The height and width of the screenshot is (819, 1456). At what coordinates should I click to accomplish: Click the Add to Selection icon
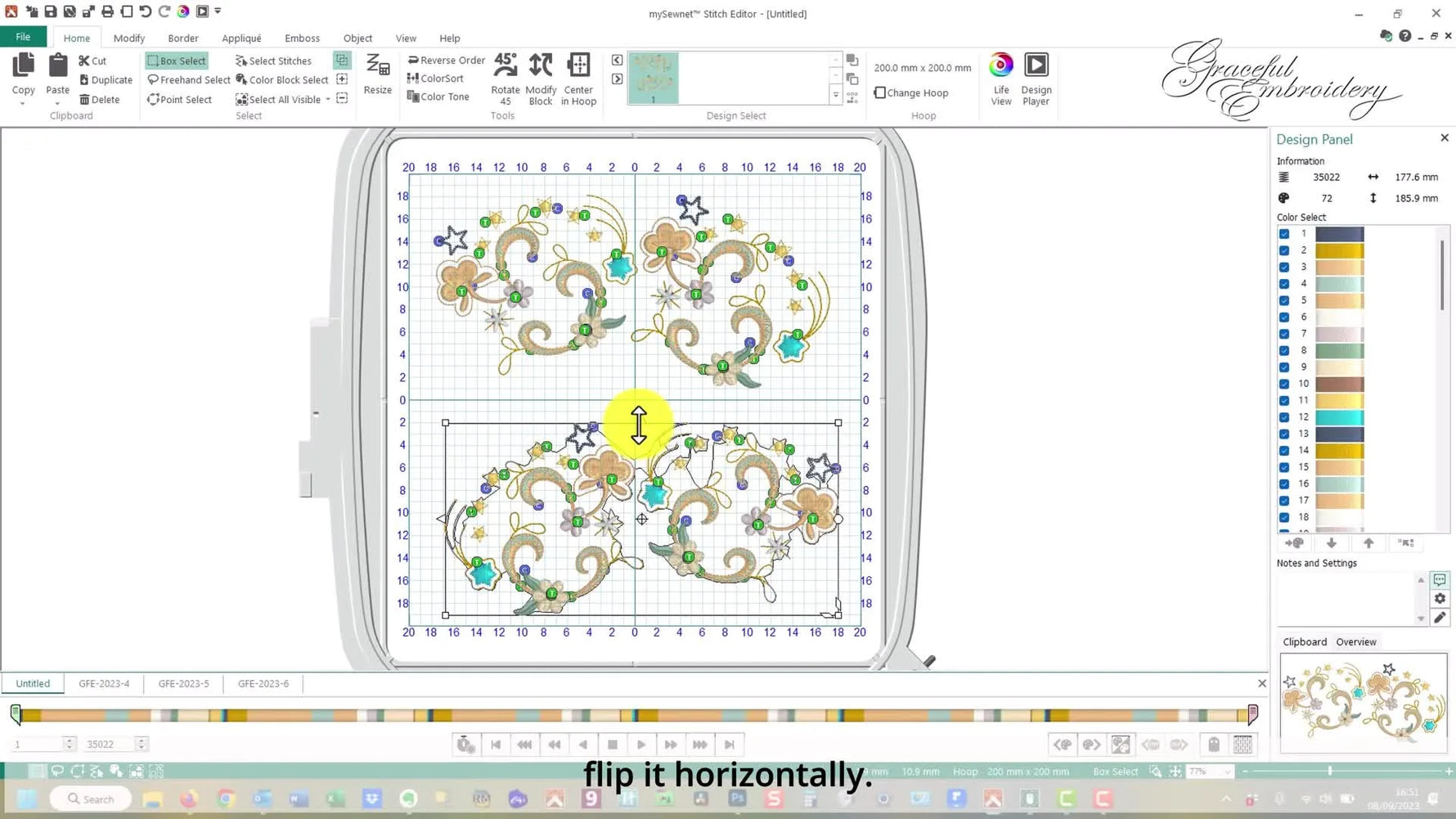coord(342,79)
